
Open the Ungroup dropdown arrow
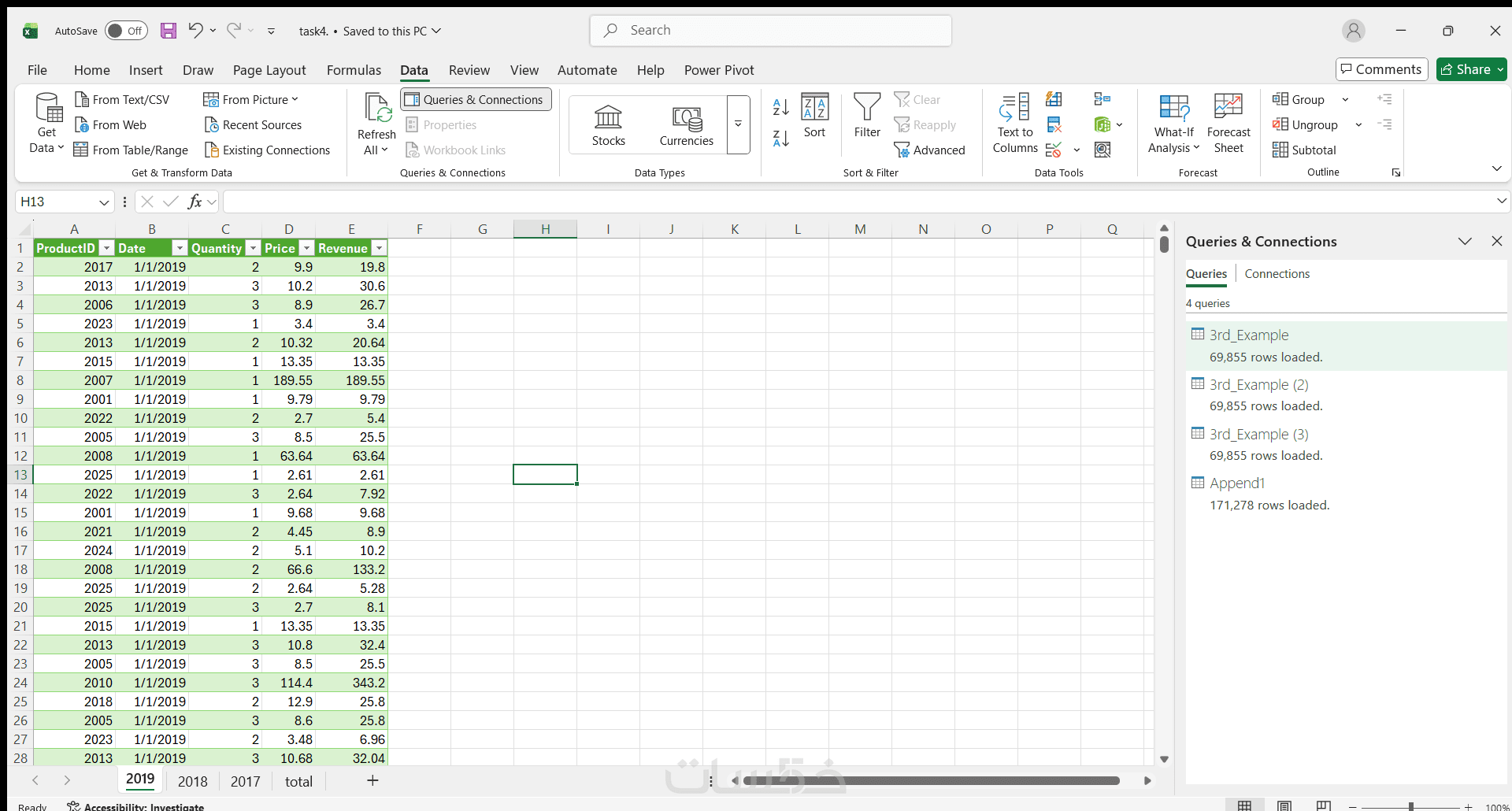1358,124
